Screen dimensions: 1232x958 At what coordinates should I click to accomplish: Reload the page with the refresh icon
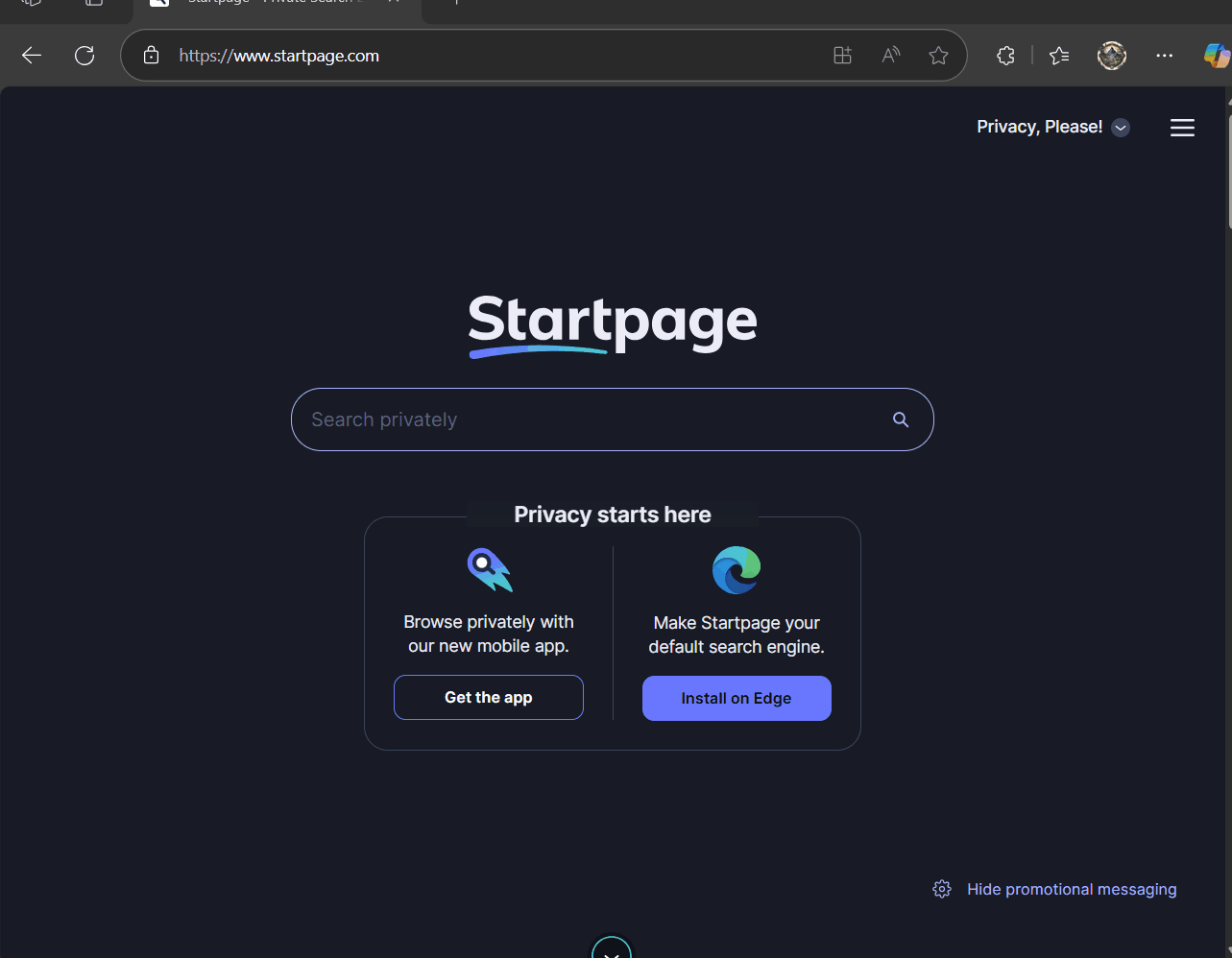(85, 56)
